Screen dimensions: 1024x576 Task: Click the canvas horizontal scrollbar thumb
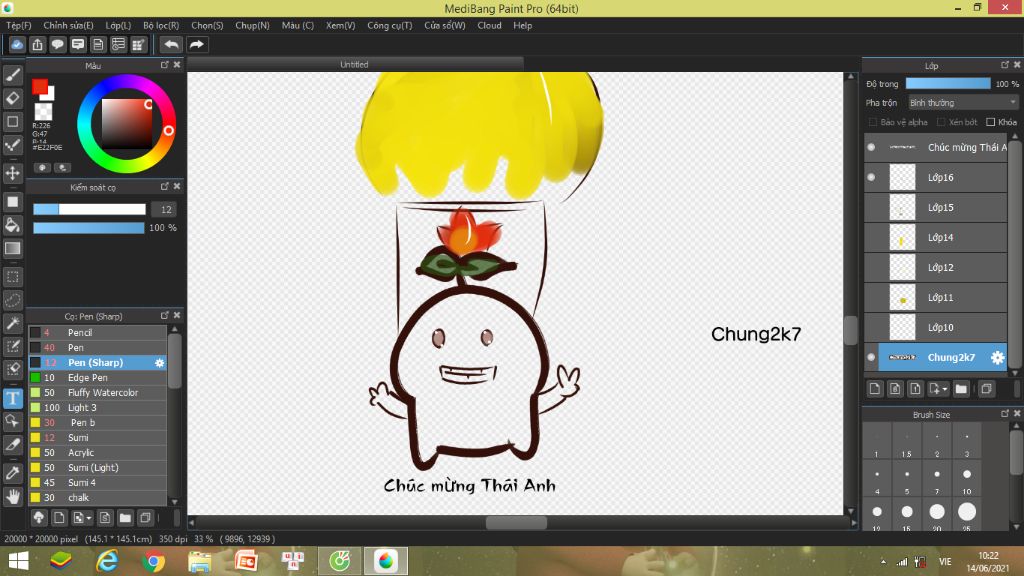click(517, 522)
